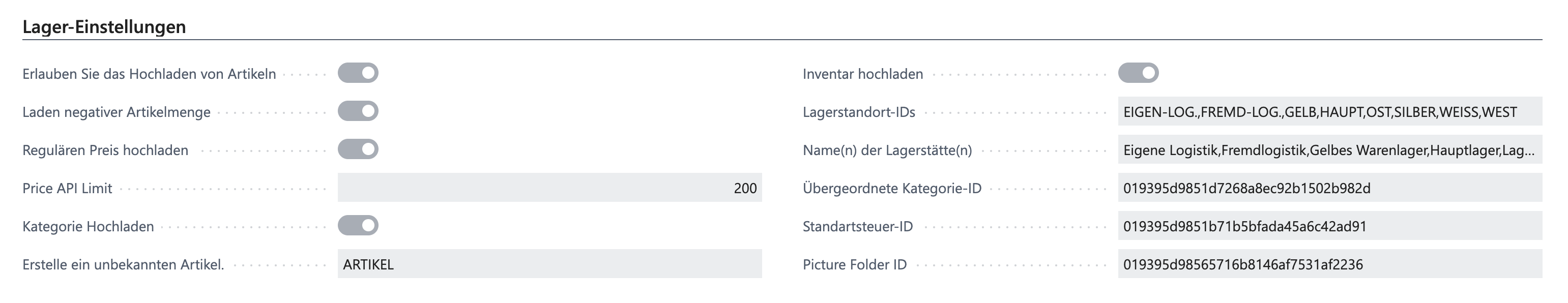Click the 'Inventar hochladen' label text
Screen dimensions: 1568x303
[862, 74]
